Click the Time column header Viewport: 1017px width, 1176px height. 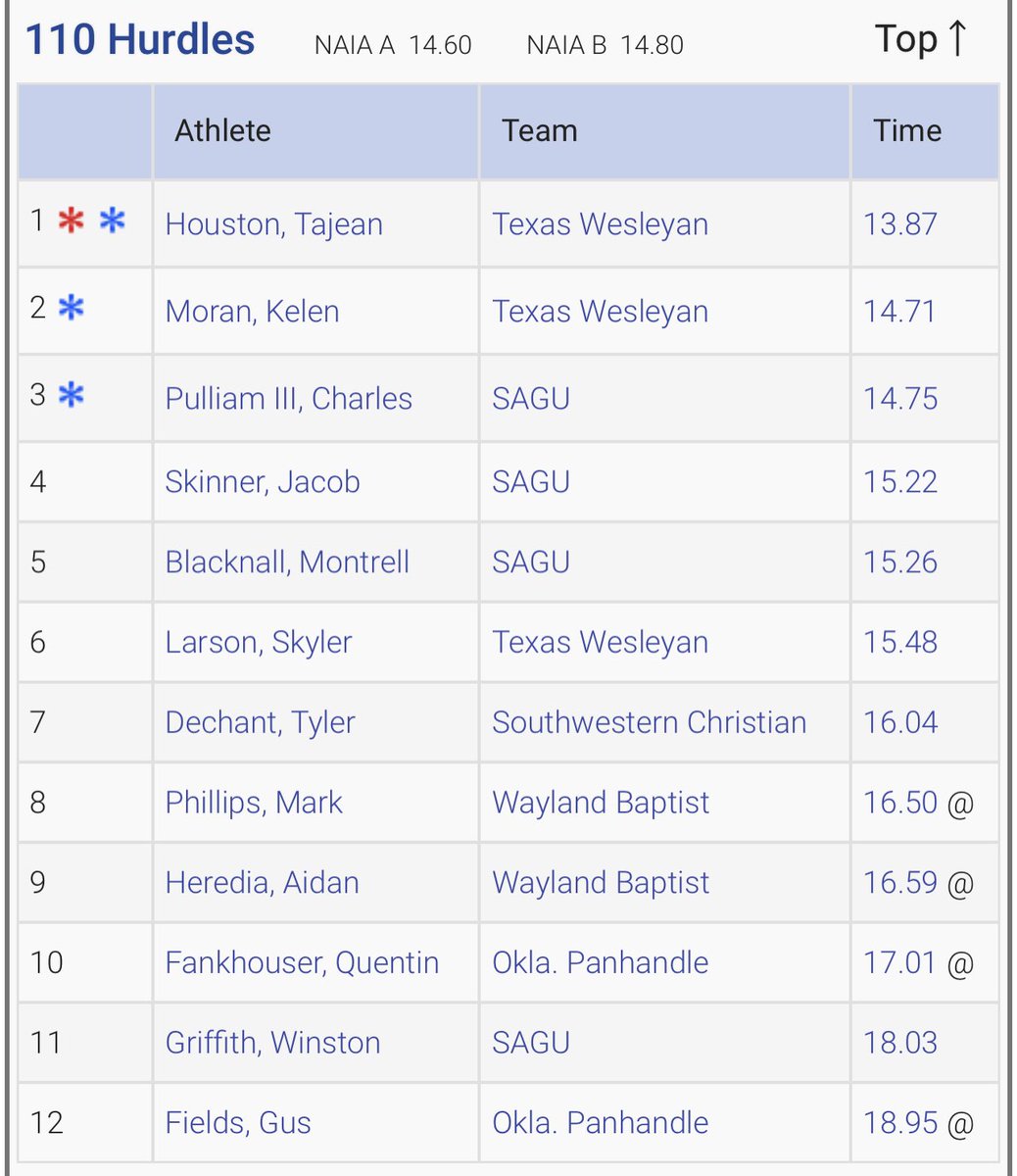907,130
